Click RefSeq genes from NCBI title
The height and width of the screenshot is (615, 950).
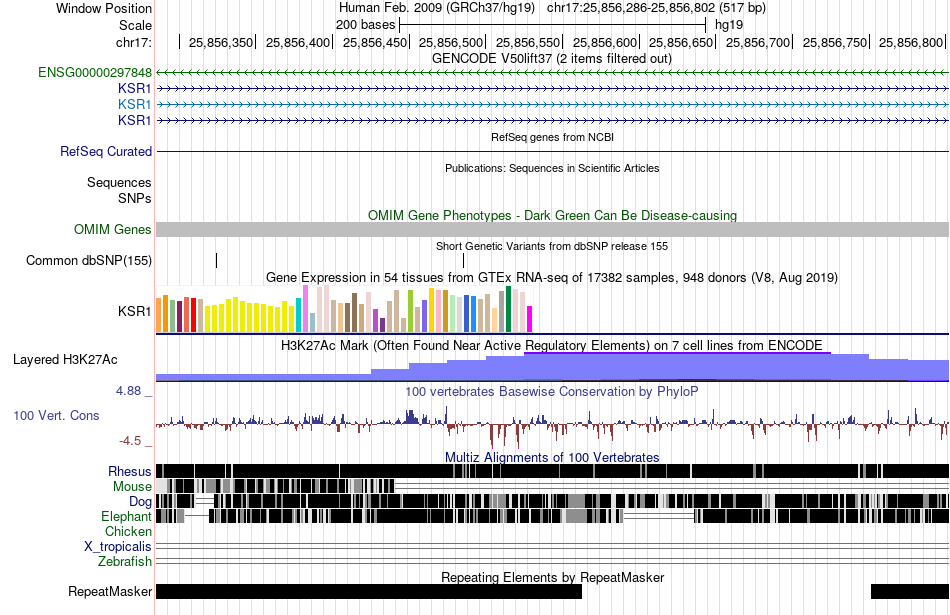(x=553, y=138)
